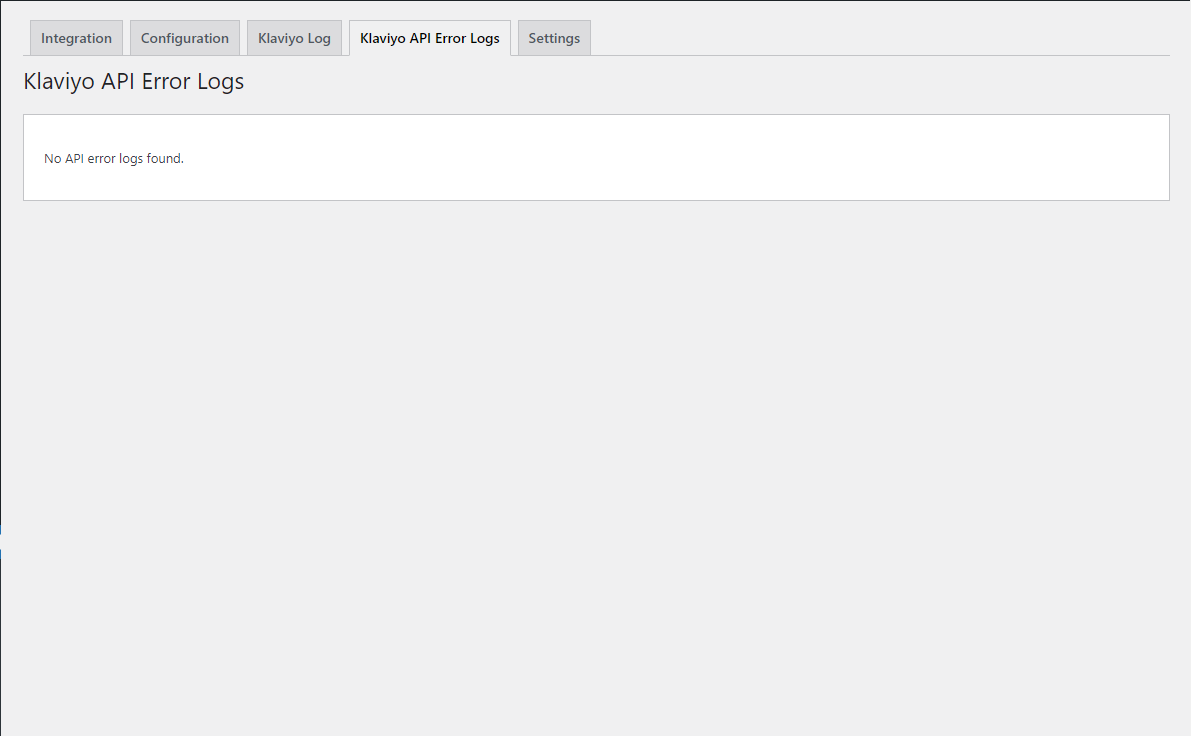The width and height of the screenshot is (1191, 736).
Task: Open the Integration tab
Action: 76,38
